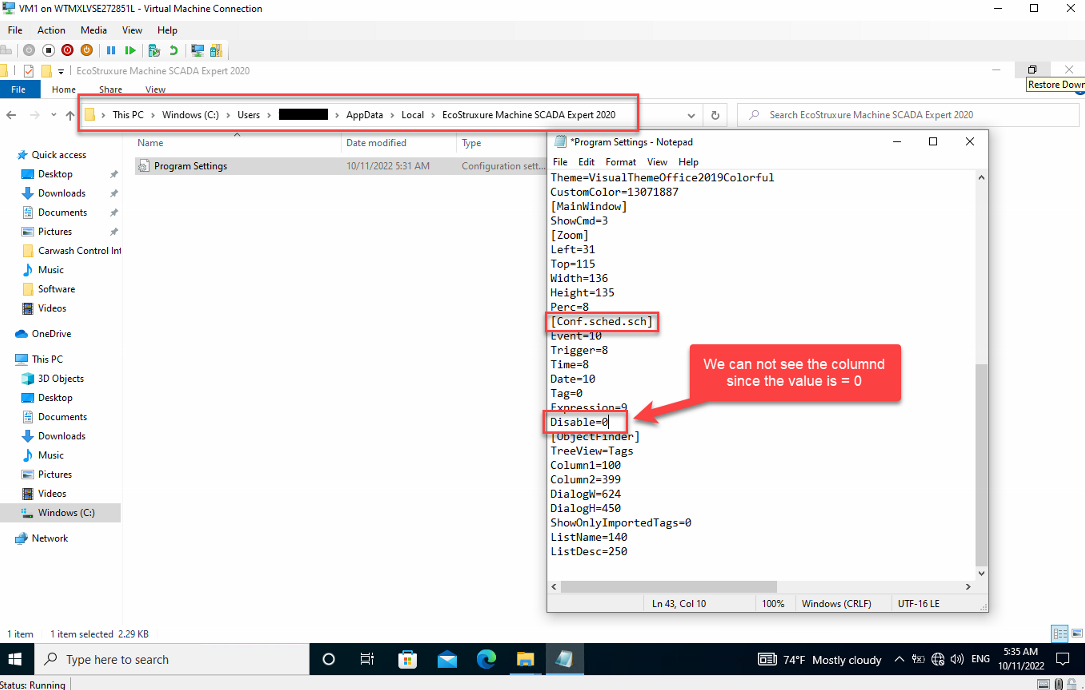Sort by the Name column header

point(150,143)
